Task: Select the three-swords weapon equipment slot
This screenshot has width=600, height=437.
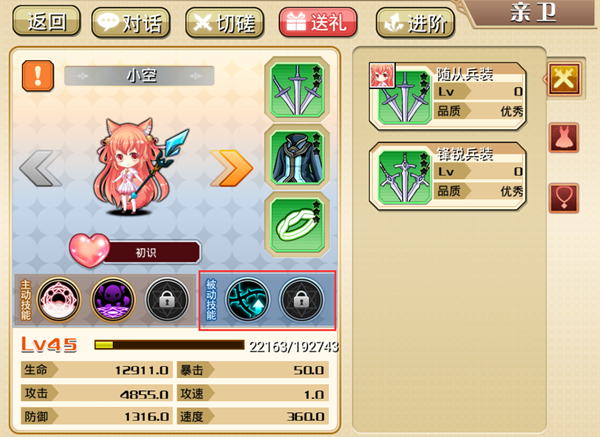Action: [x=297, y=90]
